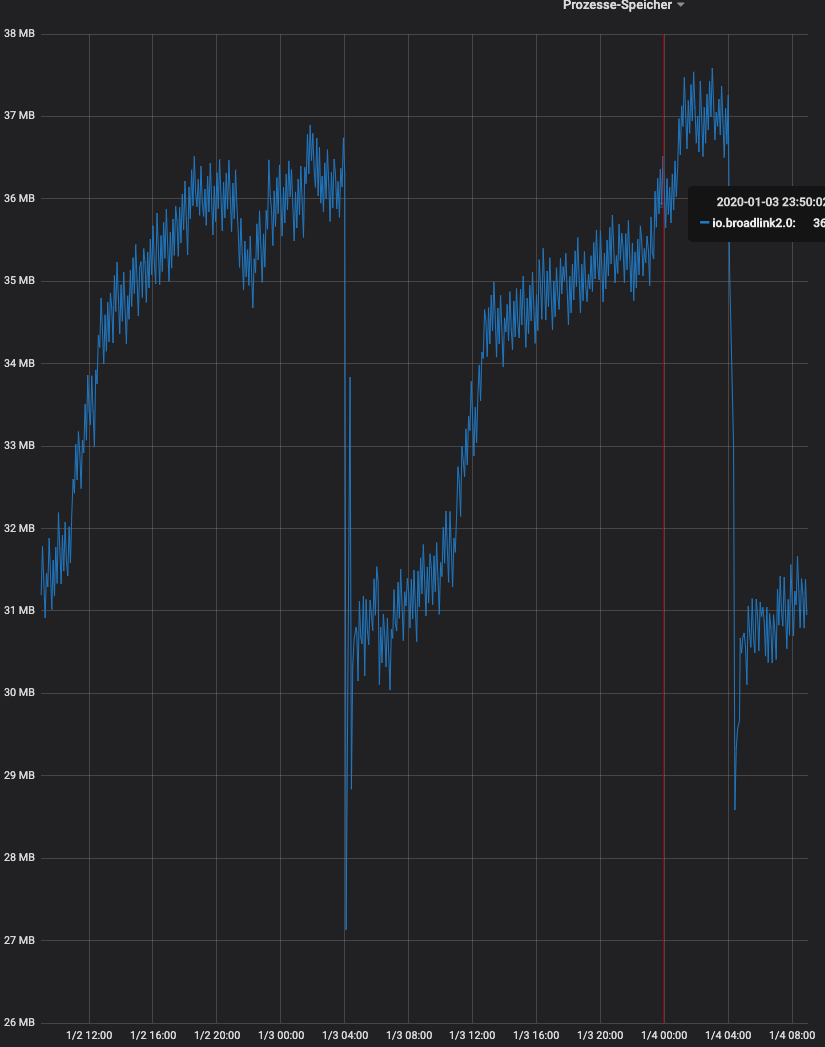Select the 1/3 16:00 time axis label
The width and height of the screenshot is (825, 1047).
click(537, 1036)
